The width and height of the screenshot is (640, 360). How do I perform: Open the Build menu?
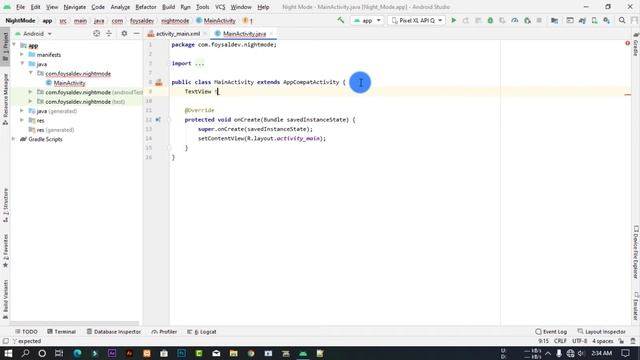(x=169, y=7)
